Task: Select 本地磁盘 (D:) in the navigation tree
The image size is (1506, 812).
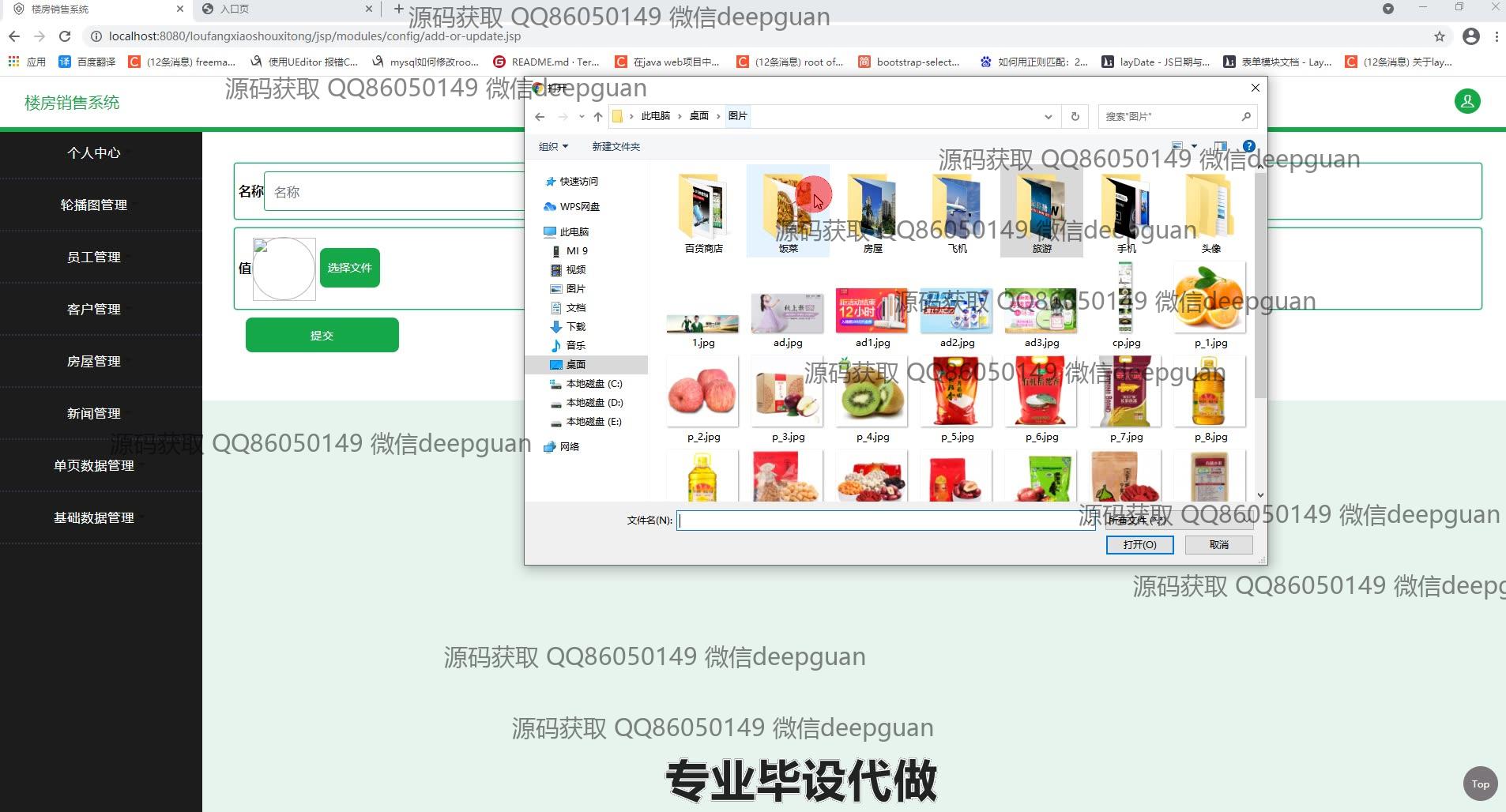Action: tap(593, 403)
